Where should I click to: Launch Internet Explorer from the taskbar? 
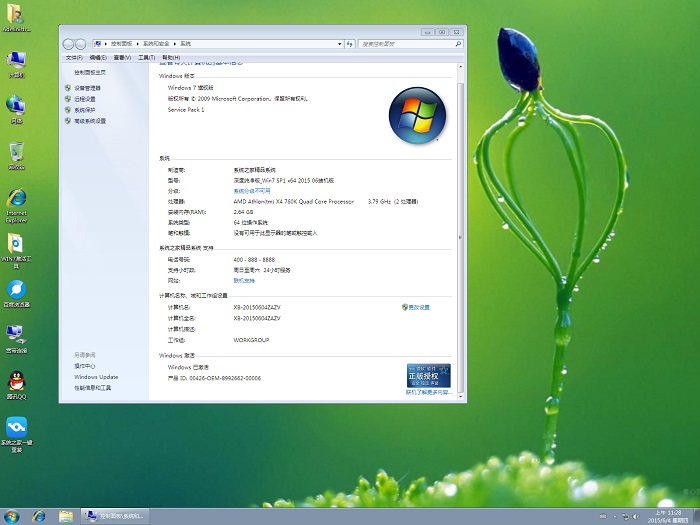pyautogui.click(x=39, y=515)
